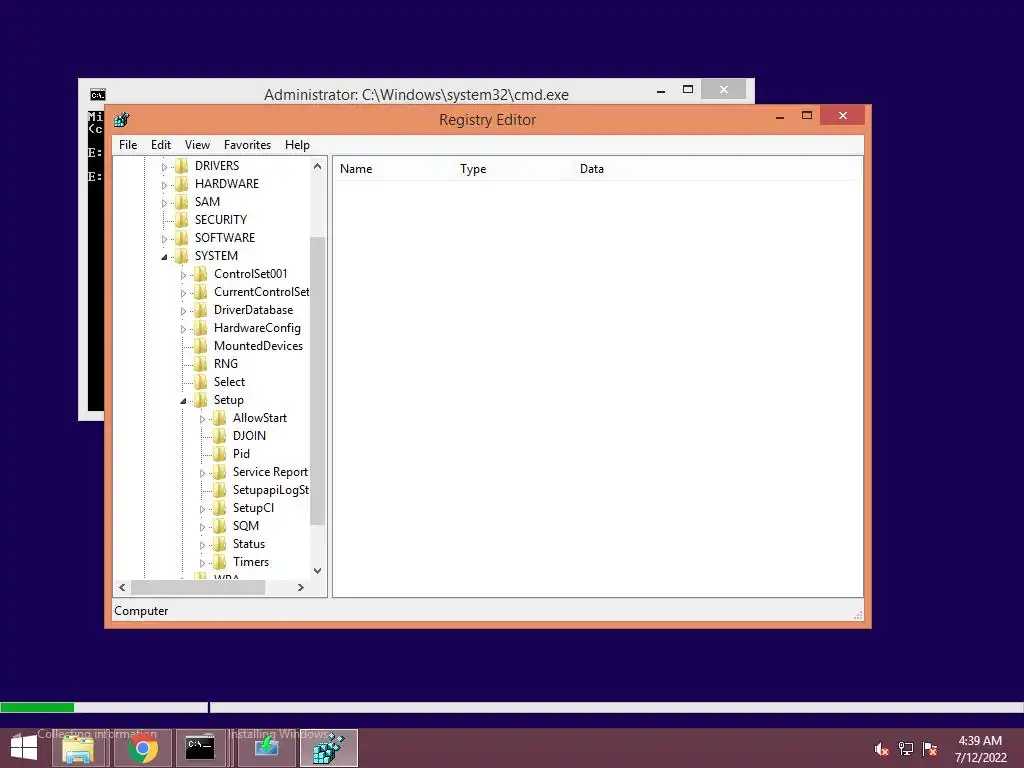Open File Explorer from the taskbar
This screenshot has width=1024, height=768.
click(x=78, y=748)
